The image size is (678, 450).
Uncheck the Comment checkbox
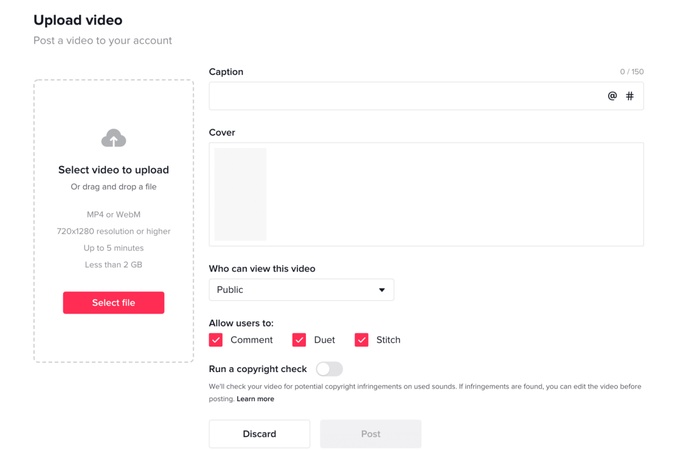click(216, 340)
